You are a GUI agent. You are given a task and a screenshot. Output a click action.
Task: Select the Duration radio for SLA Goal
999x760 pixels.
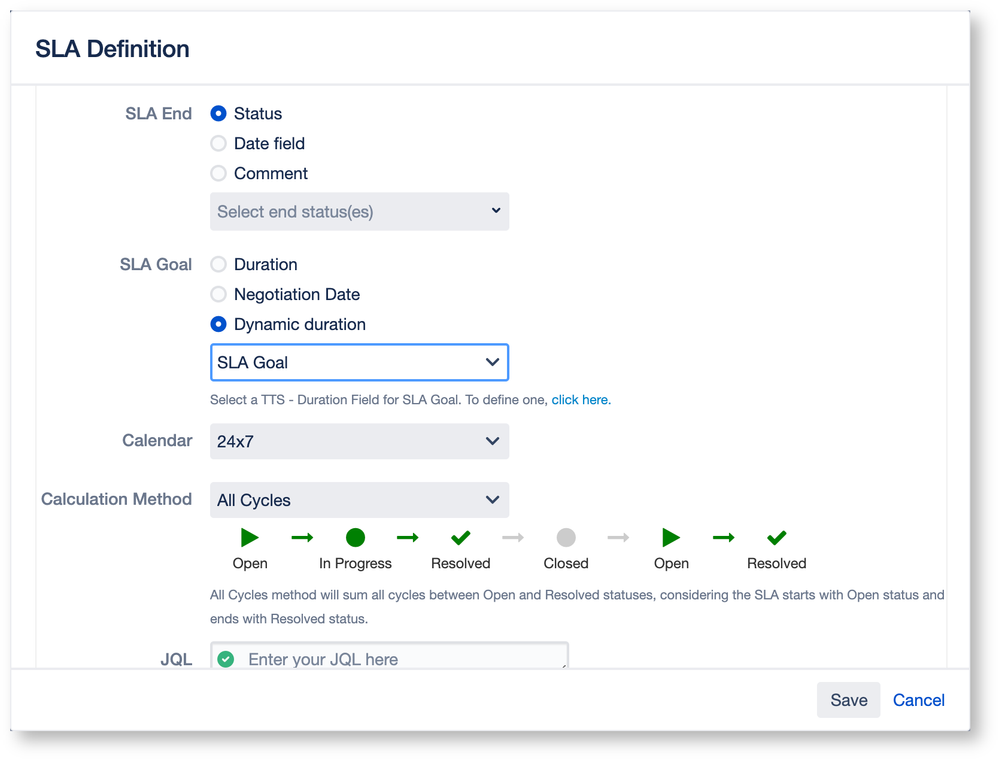(218, 265)
